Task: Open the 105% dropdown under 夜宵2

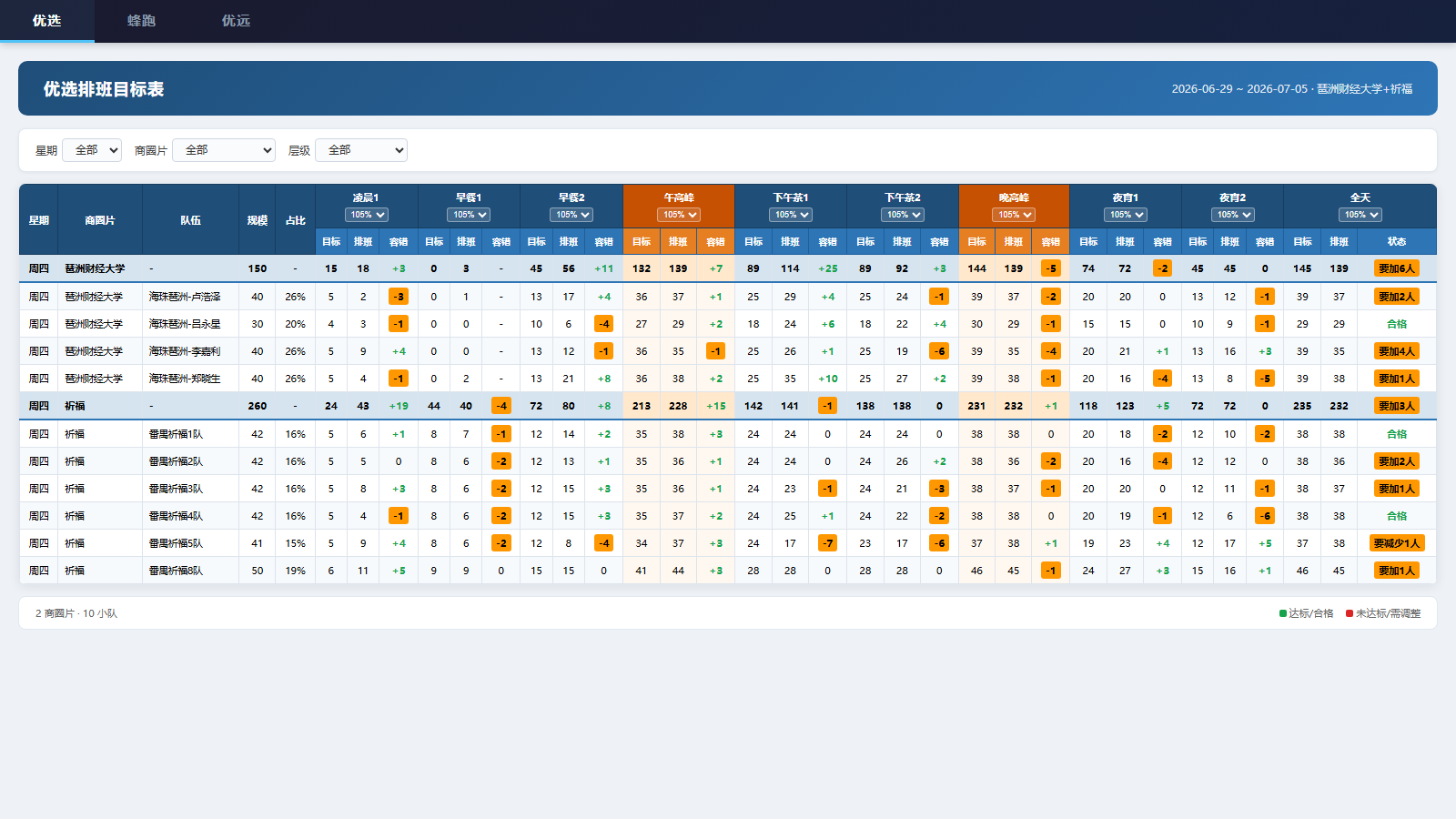Action: pos(1233,215)
